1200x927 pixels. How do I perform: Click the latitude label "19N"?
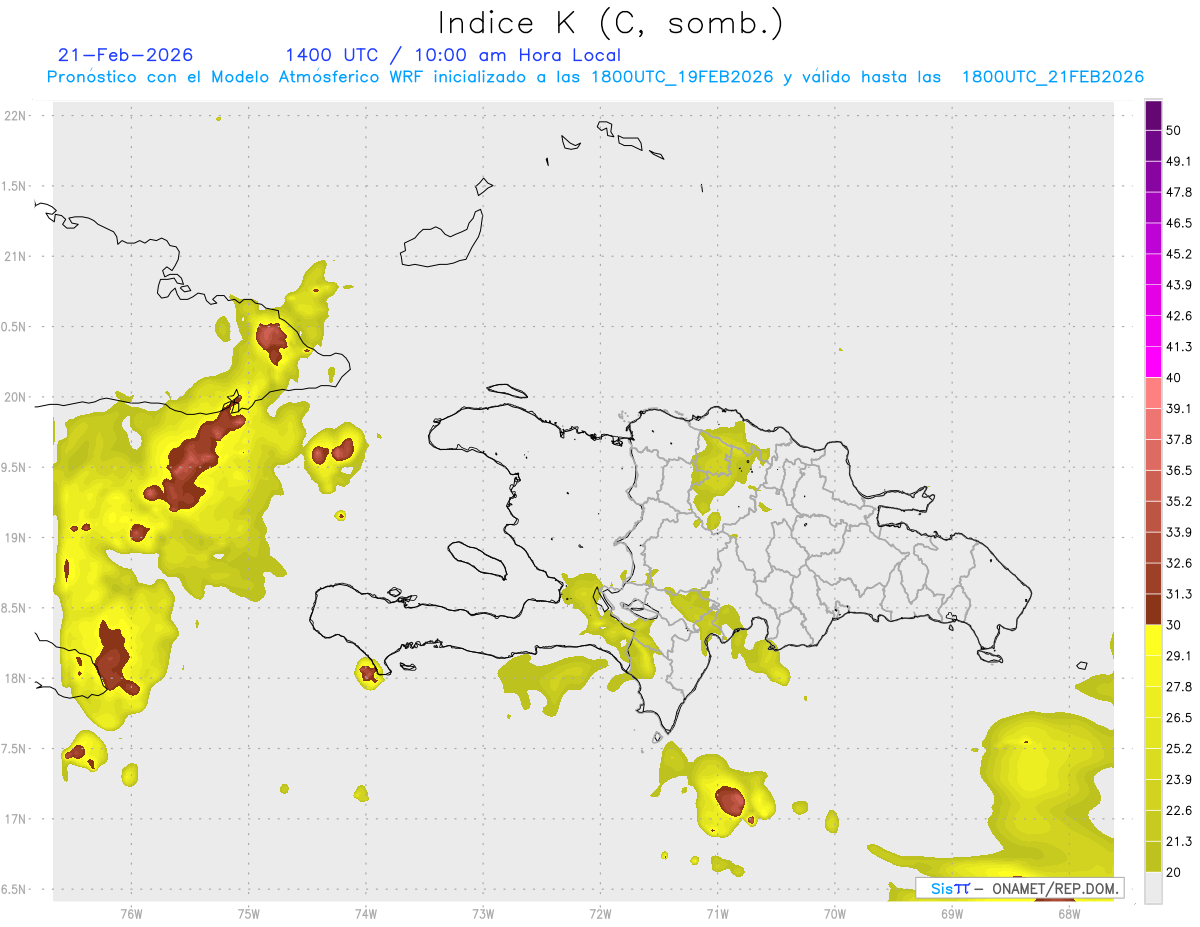[17, 537]
